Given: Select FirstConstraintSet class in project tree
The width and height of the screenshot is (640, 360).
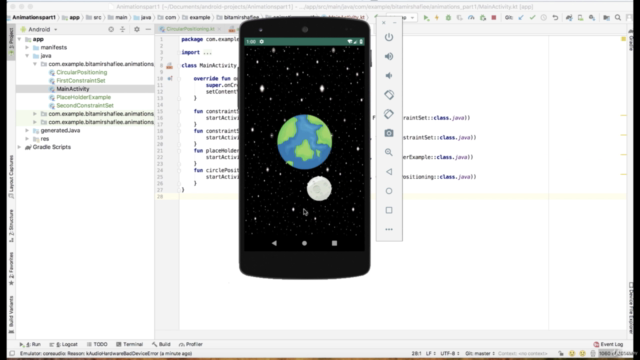Looking at the screenshot, I should pyautogui.click(x=81, y=80).
